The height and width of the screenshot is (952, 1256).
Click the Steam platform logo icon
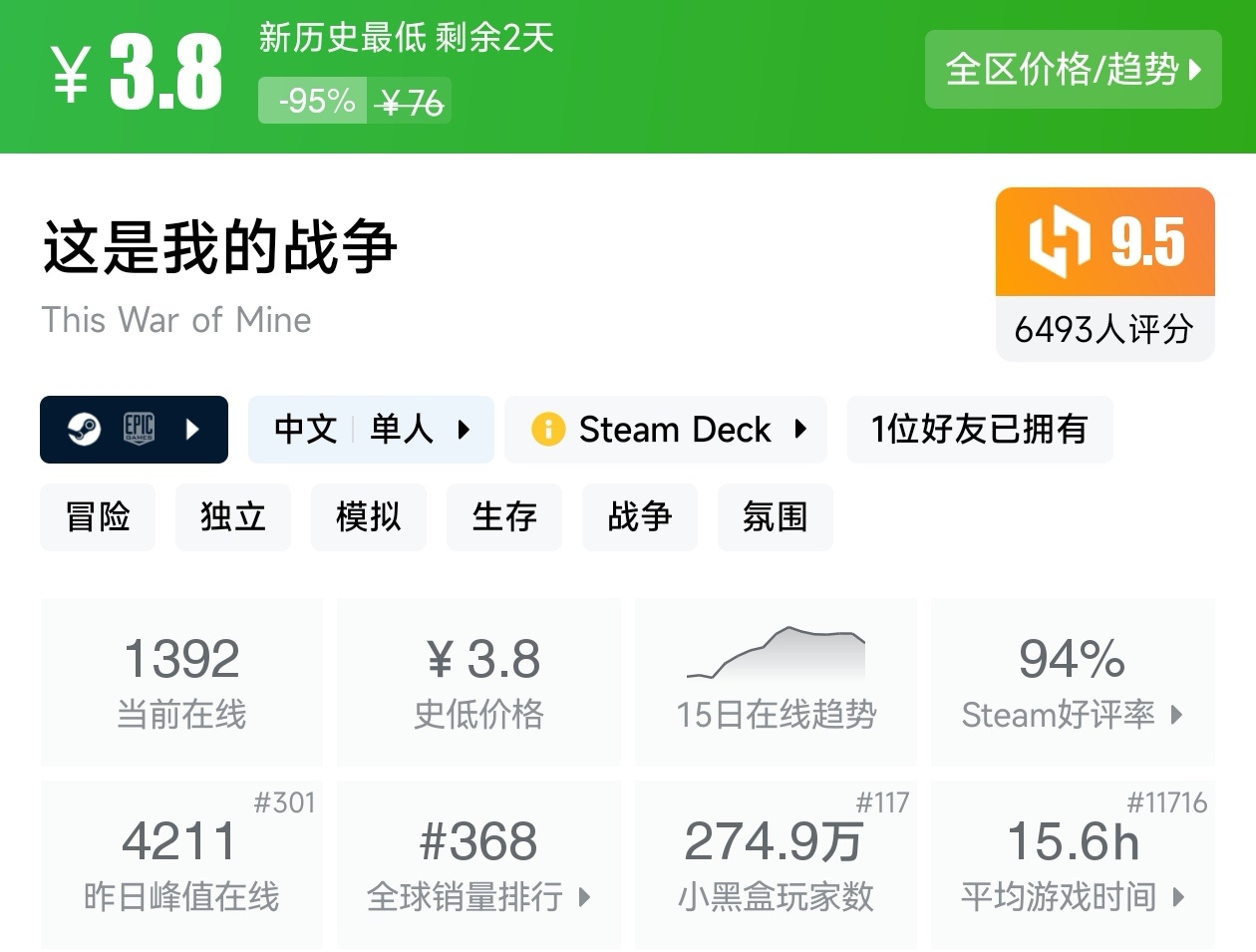pyautogui.click(x=84, y=430)
